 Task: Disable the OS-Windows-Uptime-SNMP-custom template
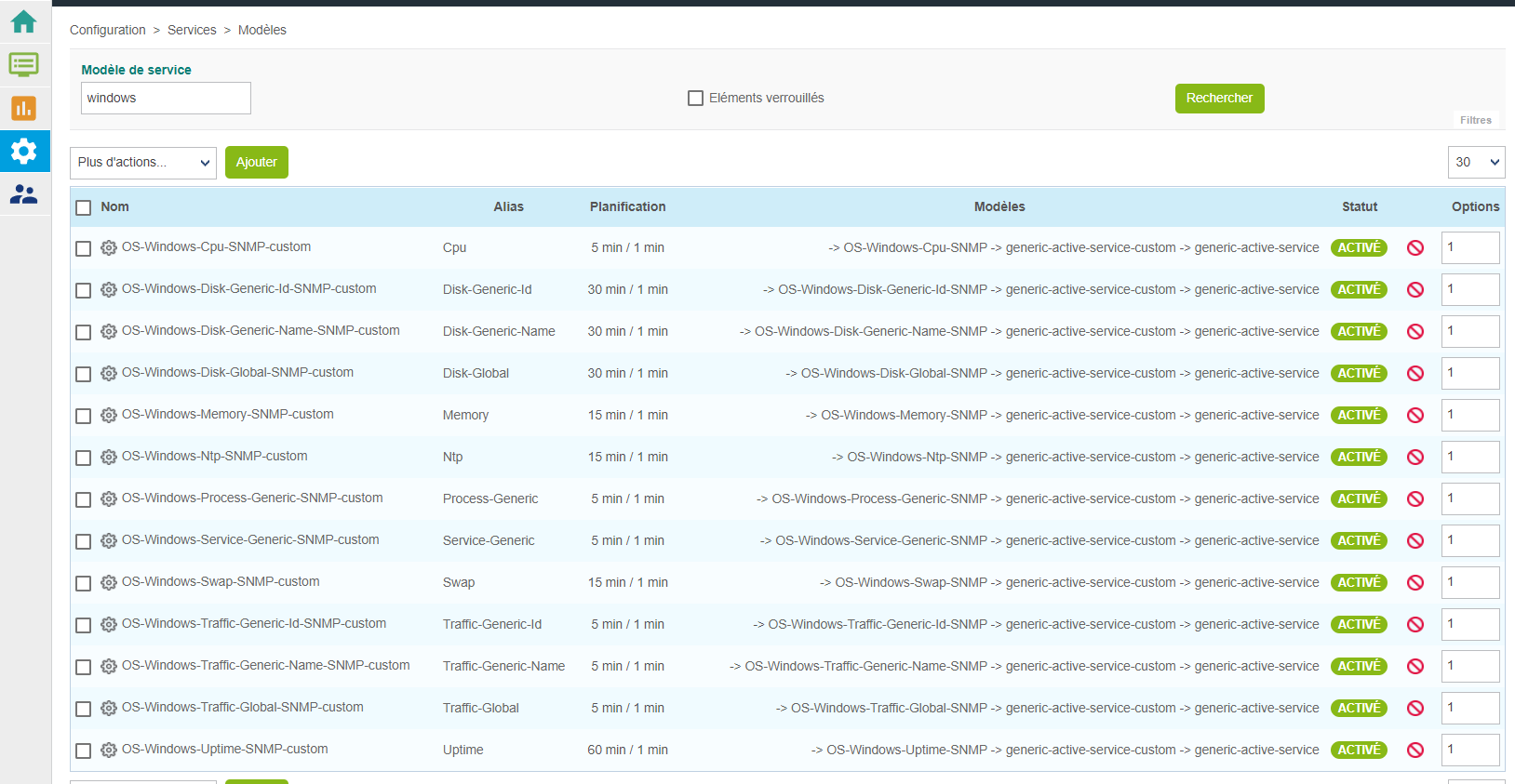coord(1414,750)
